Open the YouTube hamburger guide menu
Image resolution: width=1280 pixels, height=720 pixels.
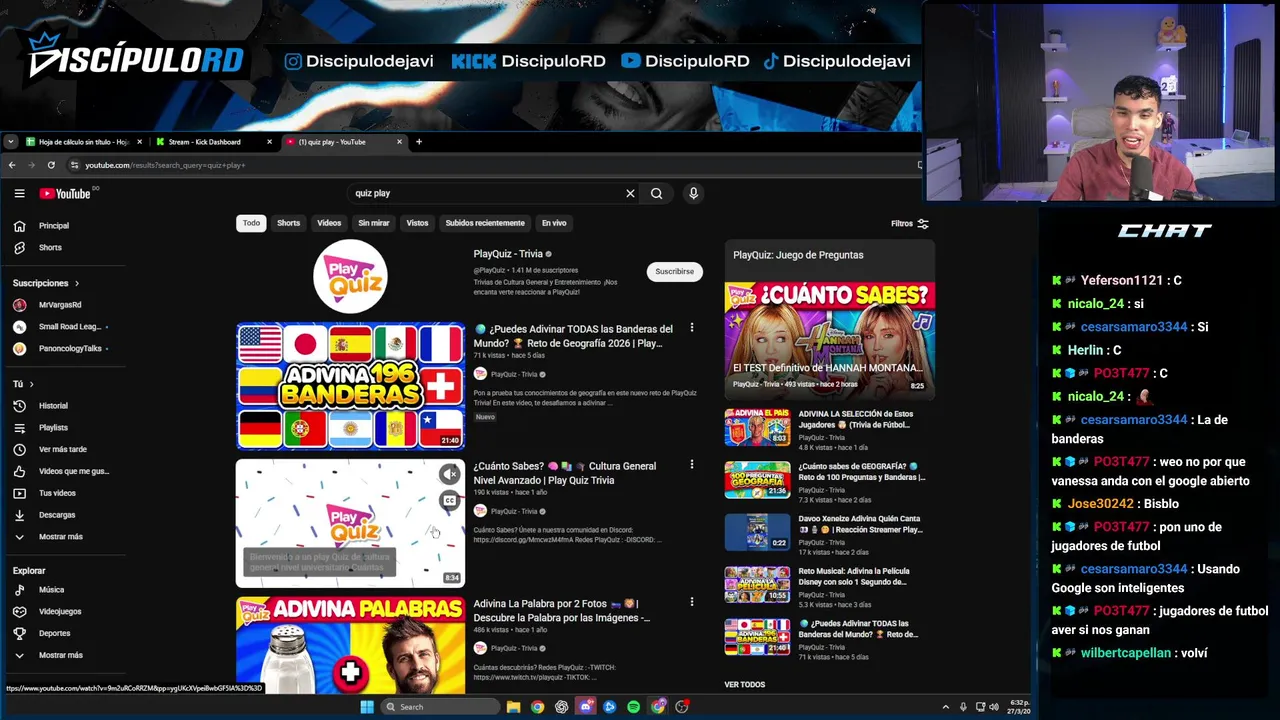[x=19, y=193]
